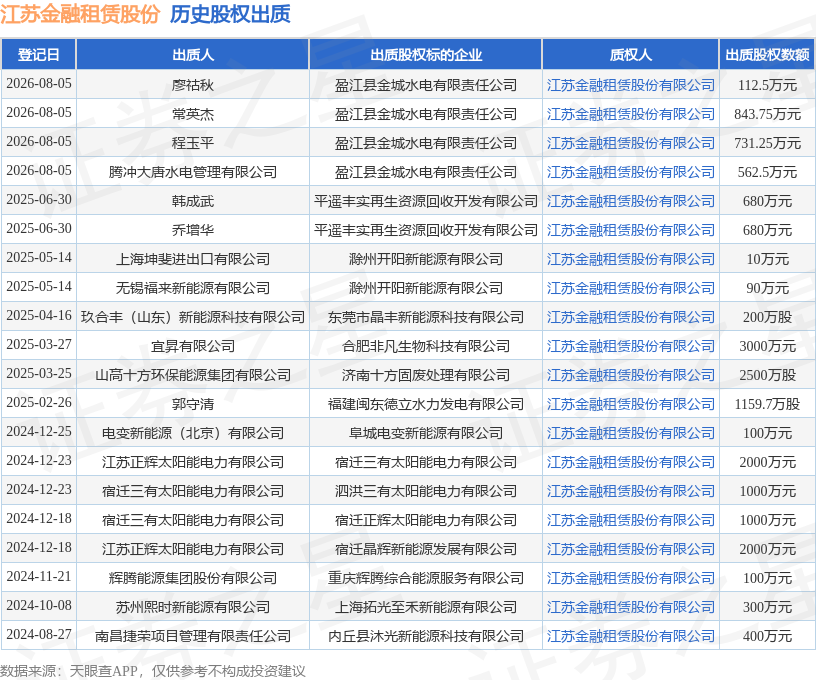This screenshot has width=816, height=680.
Task: Select company 东莞市晶丰新能源科技有限公司
Action: (426, 317)
